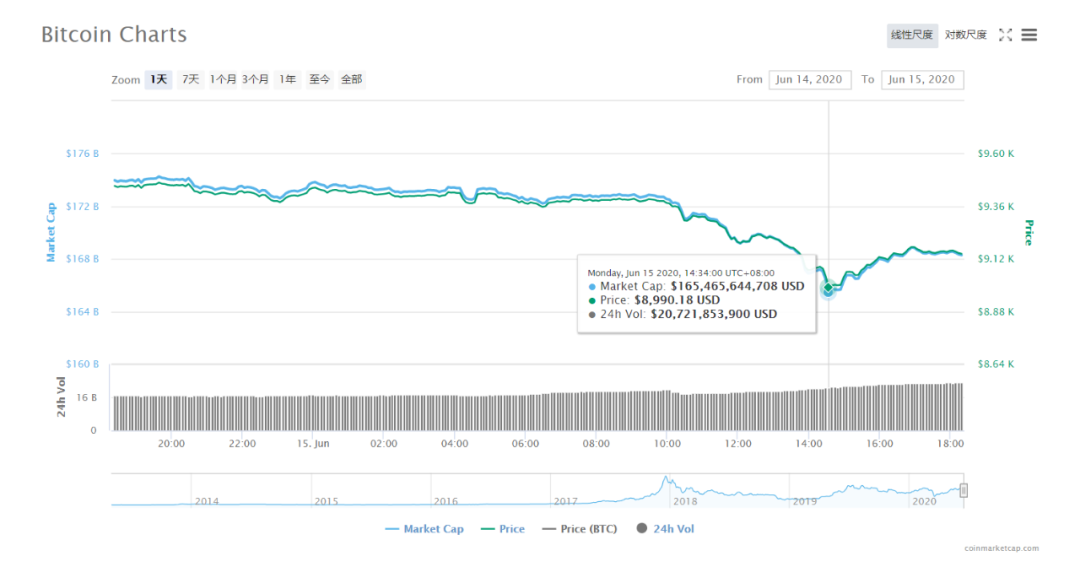Viewport: 1080px width, 567px height.
Task: Toggle Price (BTC) series in legend
Action: [x=579, y=529]
